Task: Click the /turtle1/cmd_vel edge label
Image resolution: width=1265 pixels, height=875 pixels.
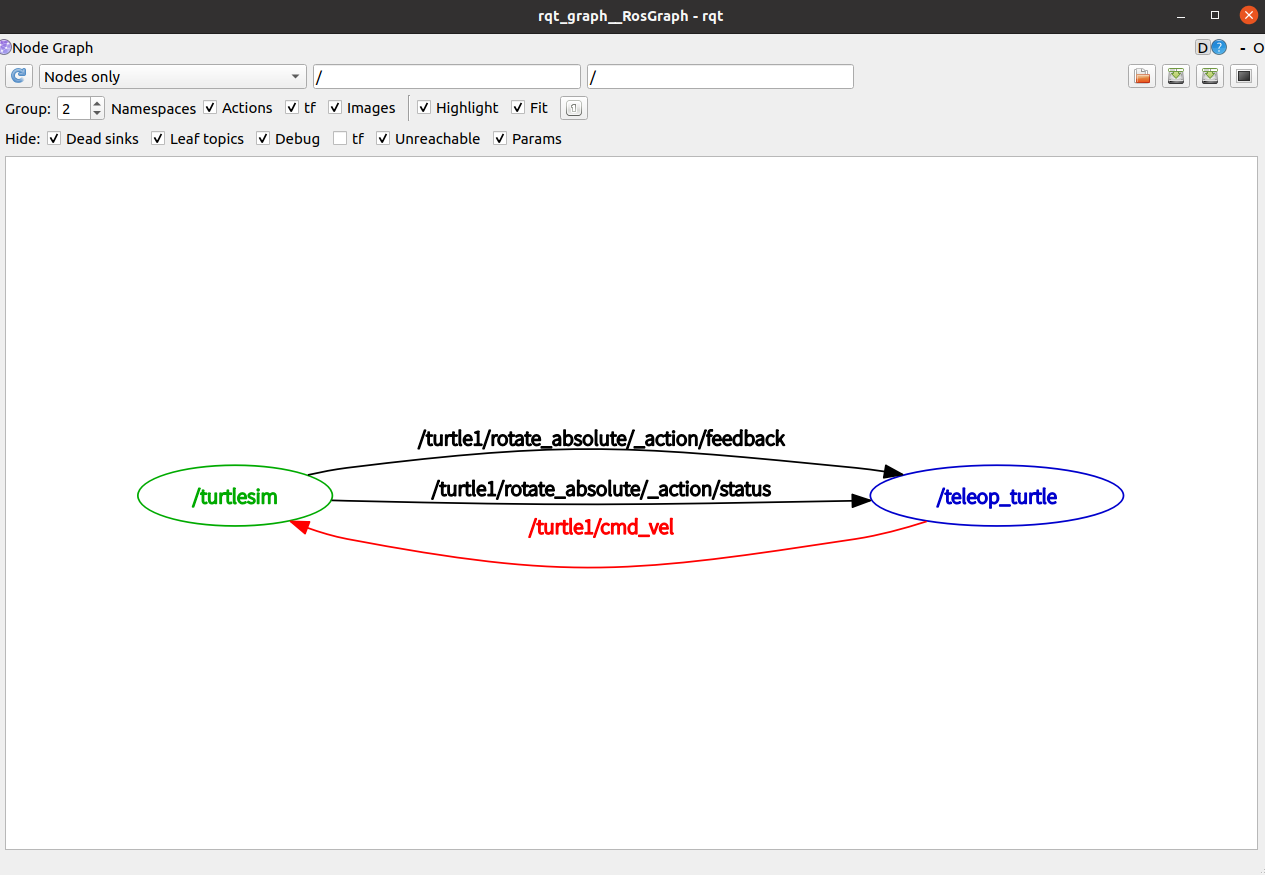Action: [x=601, y=527]
